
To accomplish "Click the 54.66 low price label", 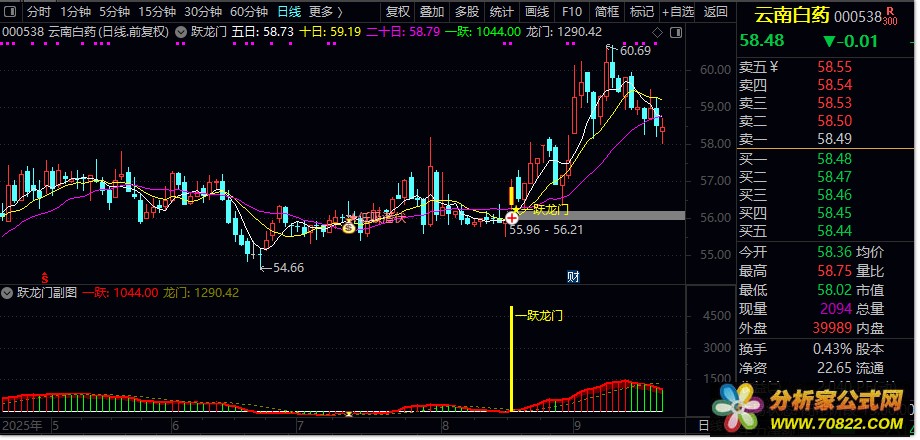I will 288,268.
